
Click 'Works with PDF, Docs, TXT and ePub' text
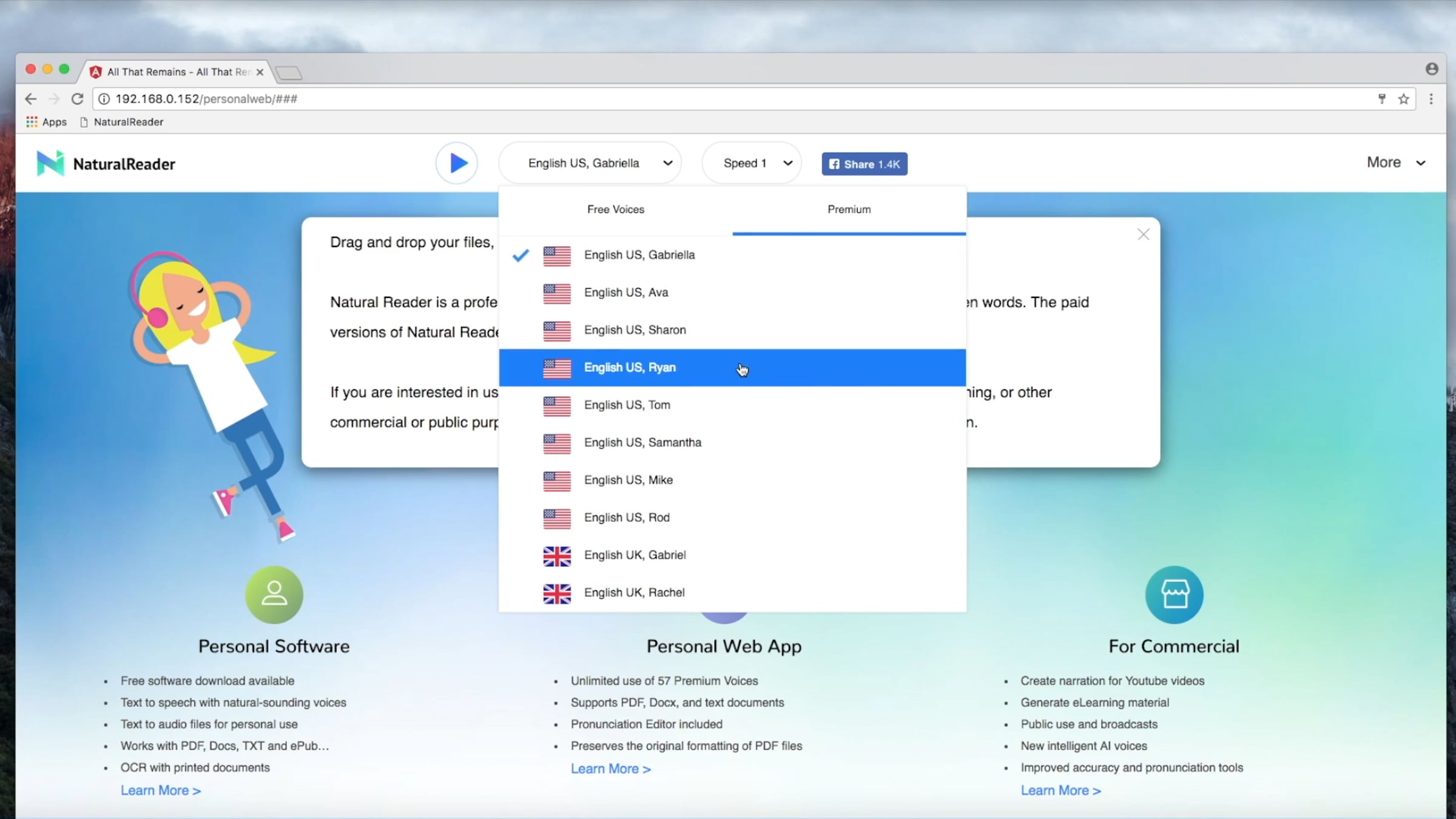coord(225,746)
